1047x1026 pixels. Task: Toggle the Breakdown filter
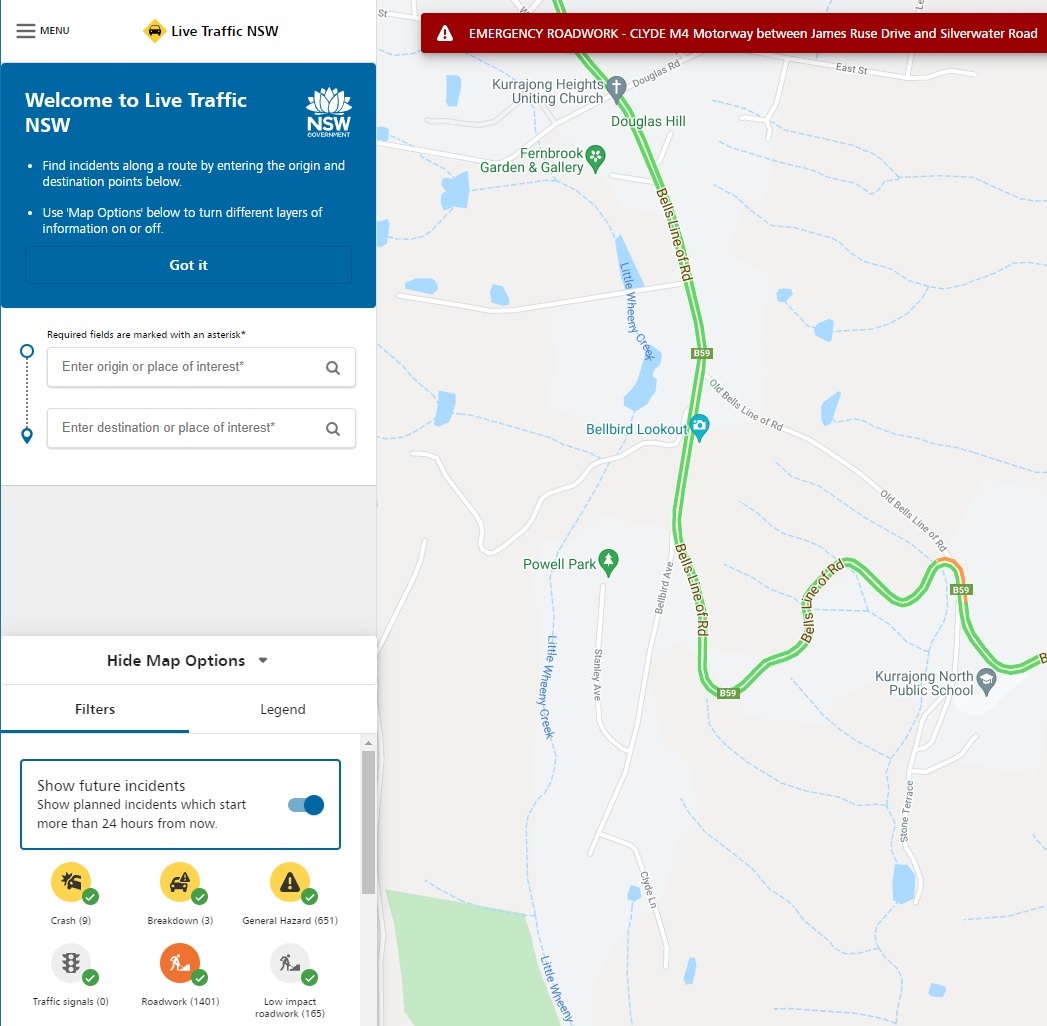coord(181,882)
